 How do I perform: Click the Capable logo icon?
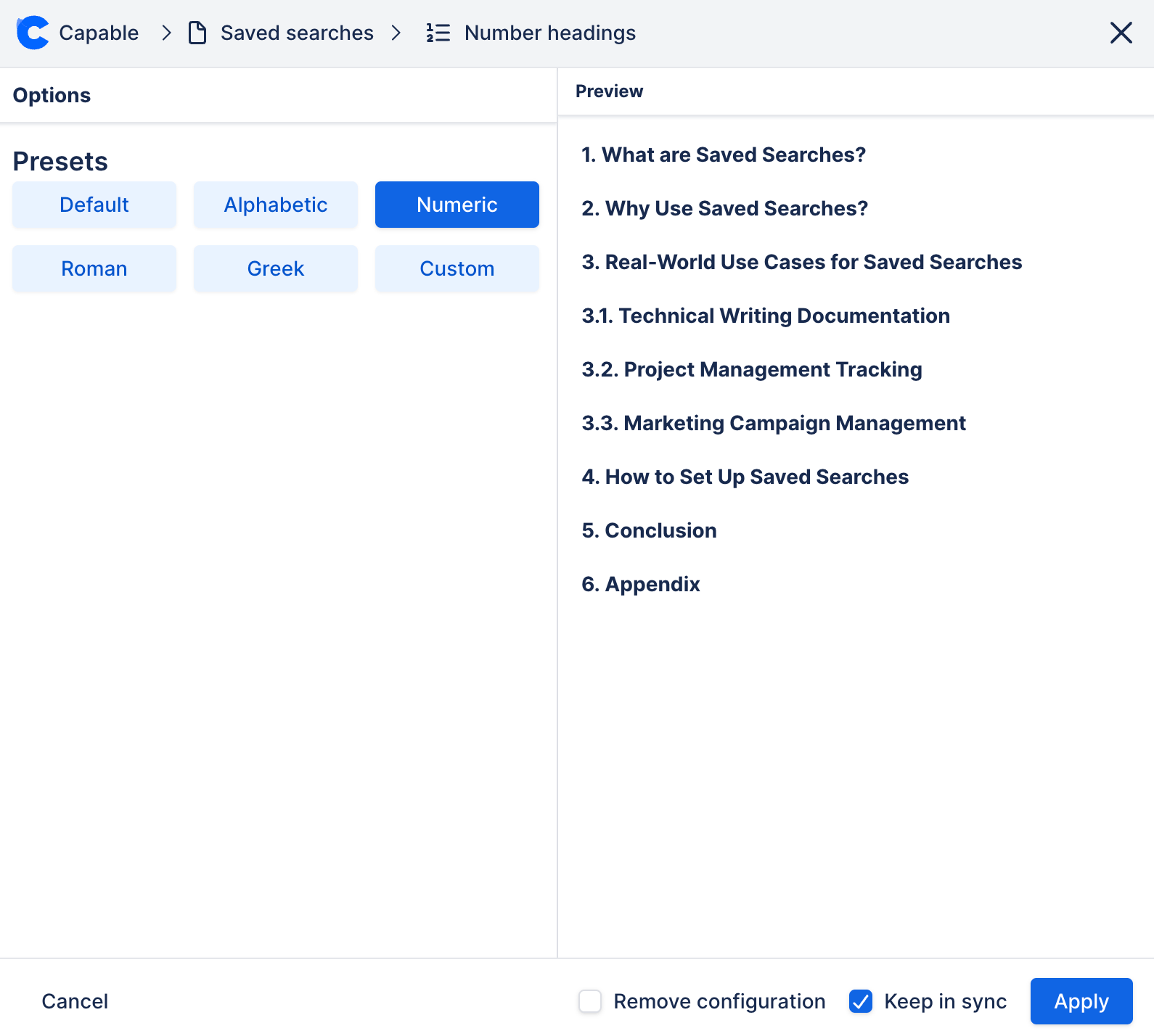point(33,33)
